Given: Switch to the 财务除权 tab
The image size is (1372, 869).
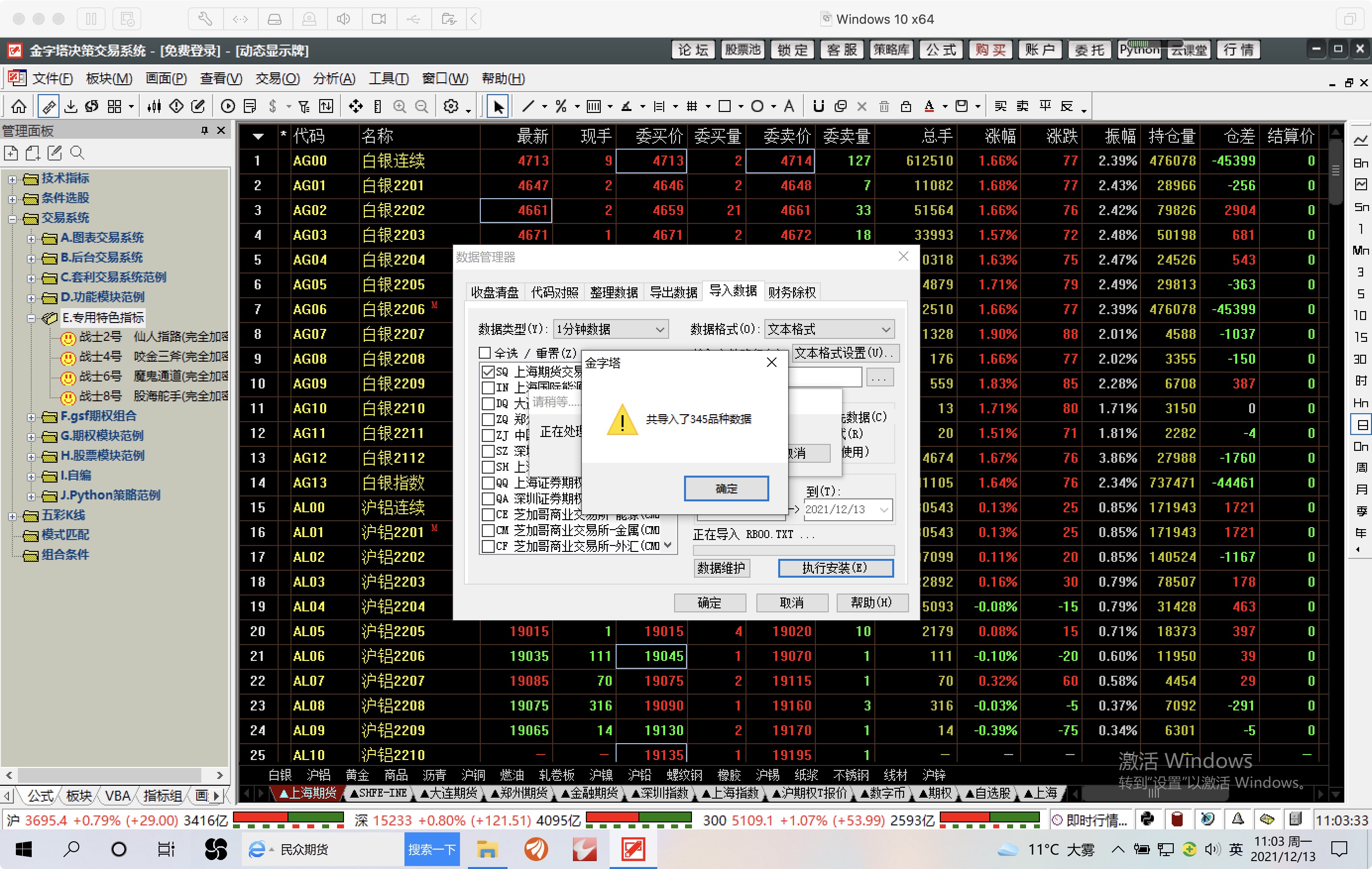Looking at the screenshot, I should (792, 292).
